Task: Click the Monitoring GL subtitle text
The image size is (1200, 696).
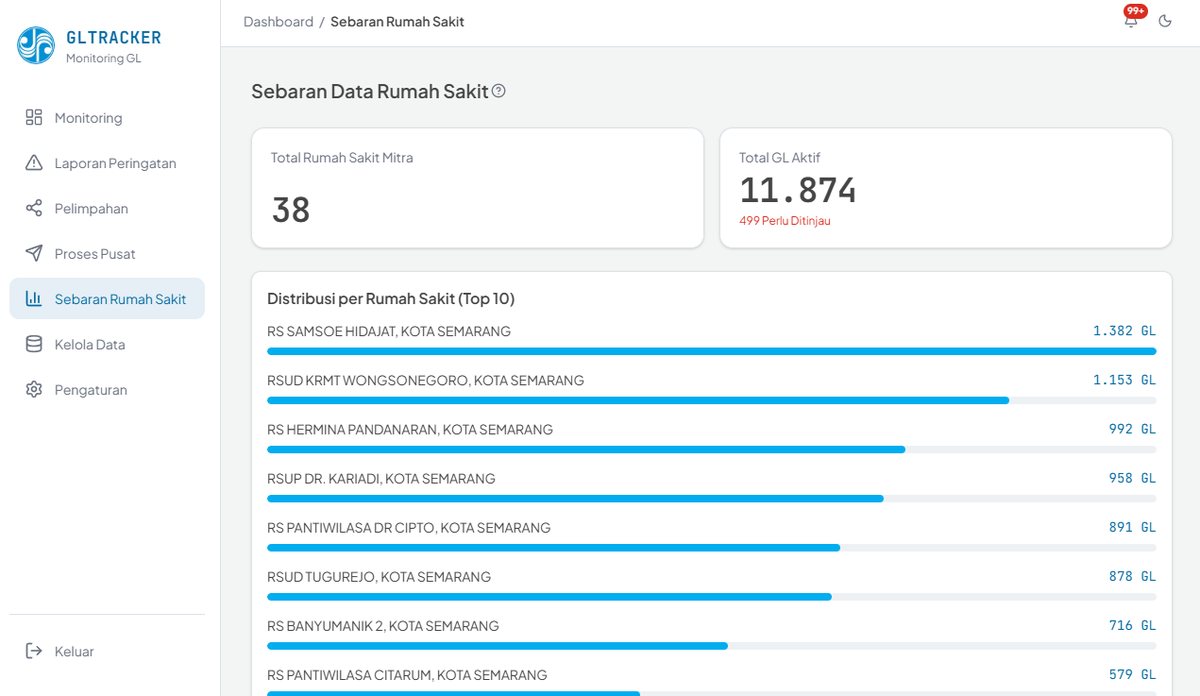Action: point(103,58)
